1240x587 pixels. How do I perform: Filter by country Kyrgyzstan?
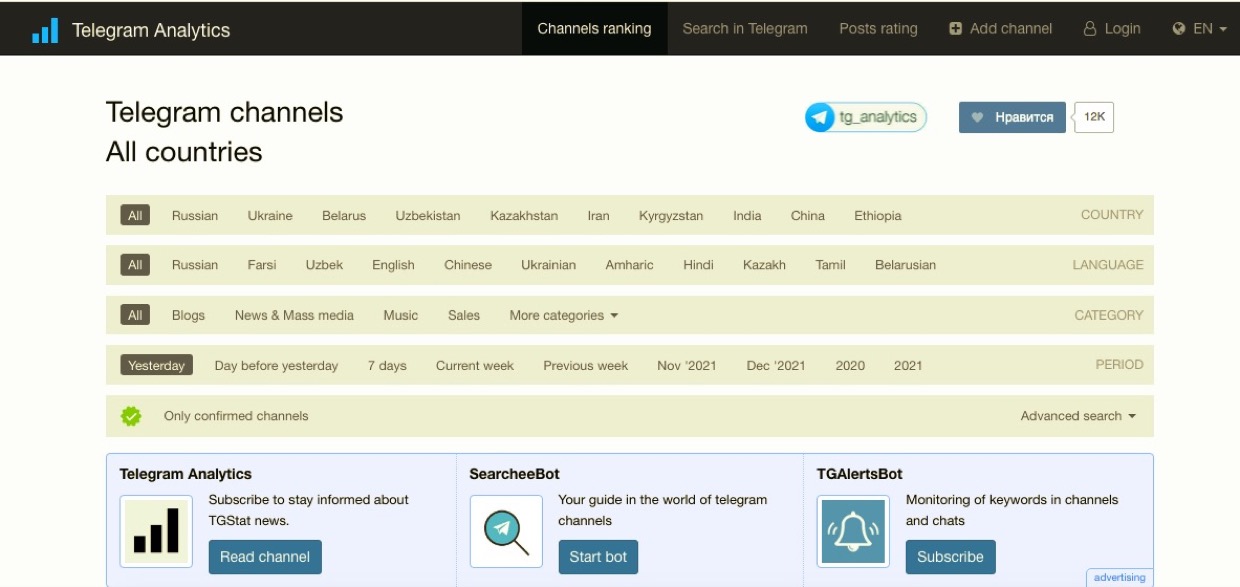point(671,215)
